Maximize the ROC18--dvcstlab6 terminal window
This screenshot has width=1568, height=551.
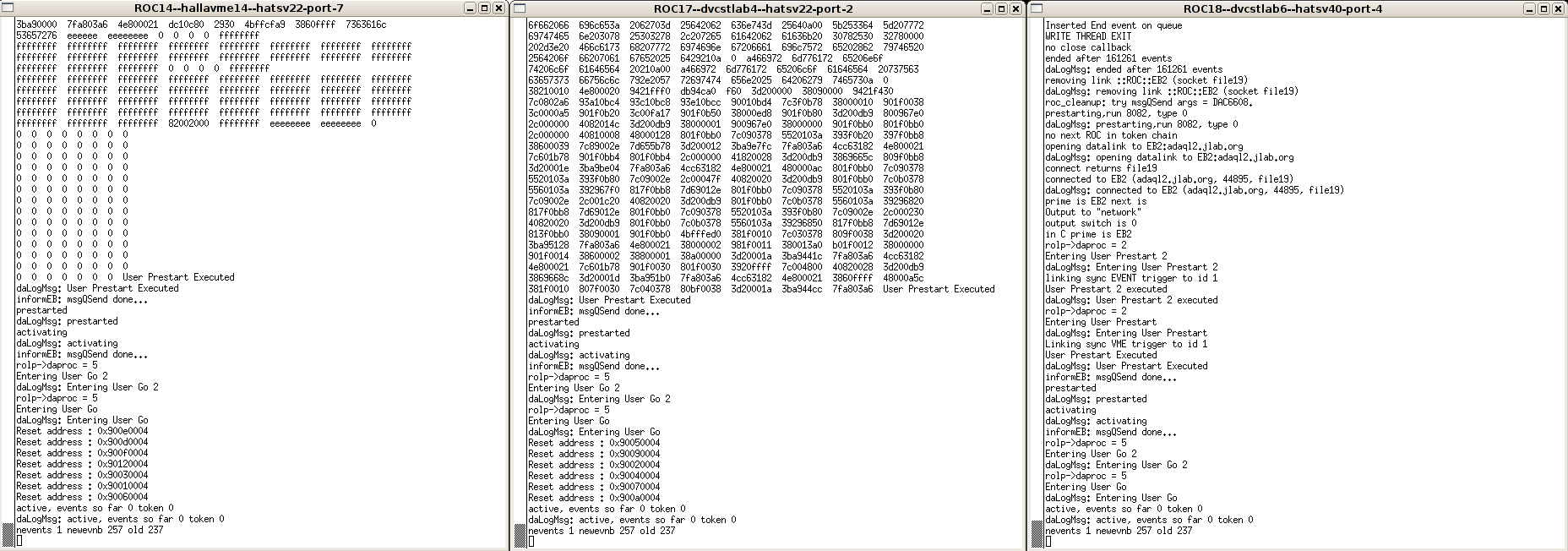point(1544,8)
